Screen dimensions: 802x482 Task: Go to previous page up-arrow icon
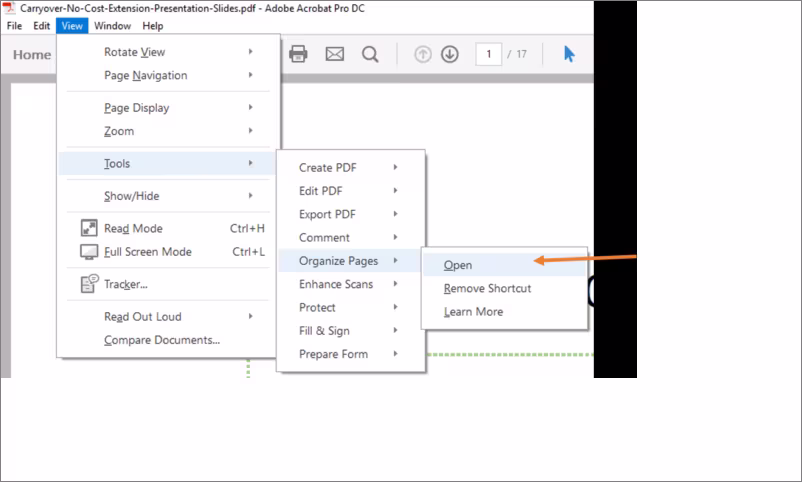point(423,54)
